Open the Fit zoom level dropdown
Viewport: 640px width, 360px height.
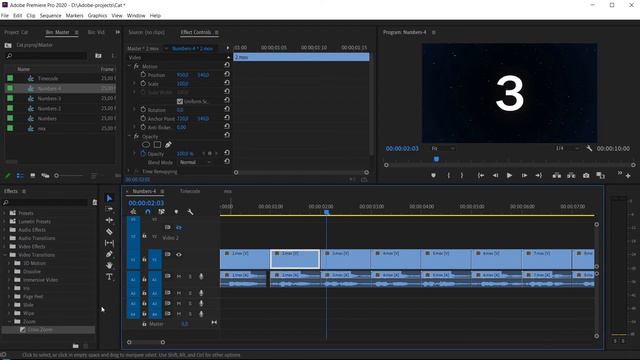443,149
